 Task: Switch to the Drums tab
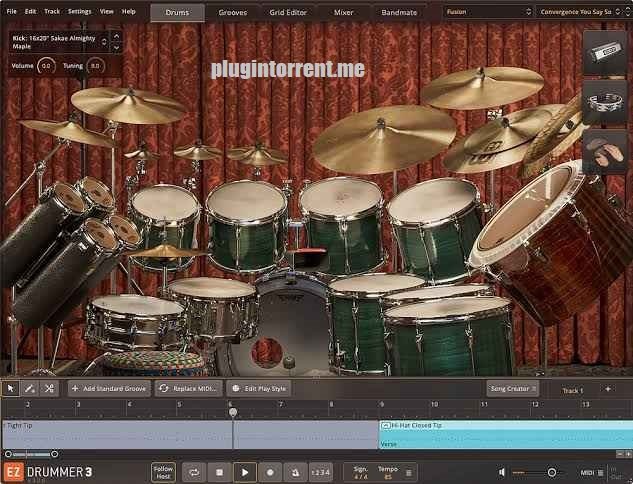click(177, 13)
